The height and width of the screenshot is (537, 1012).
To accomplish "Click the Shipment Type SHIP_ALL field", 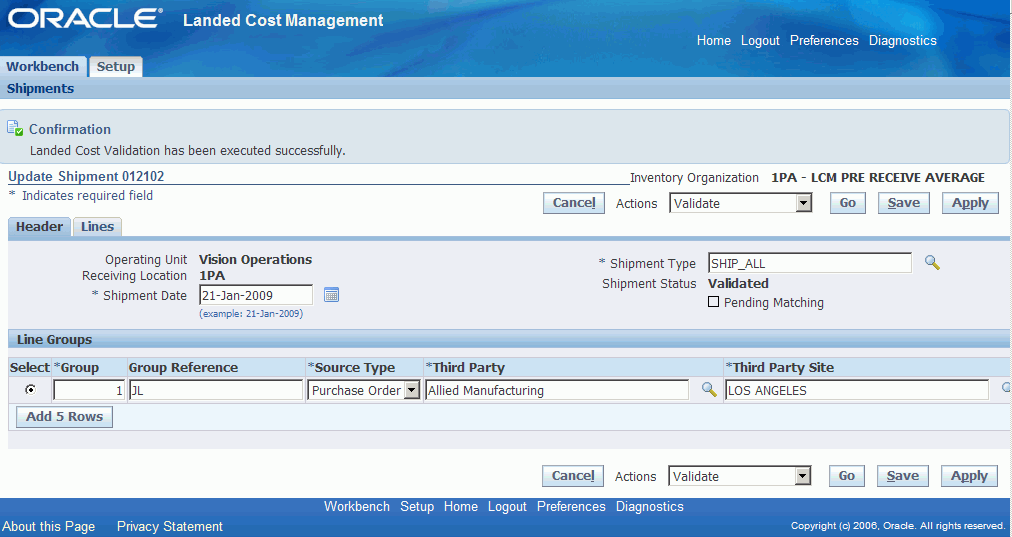I will pos(809,263).
